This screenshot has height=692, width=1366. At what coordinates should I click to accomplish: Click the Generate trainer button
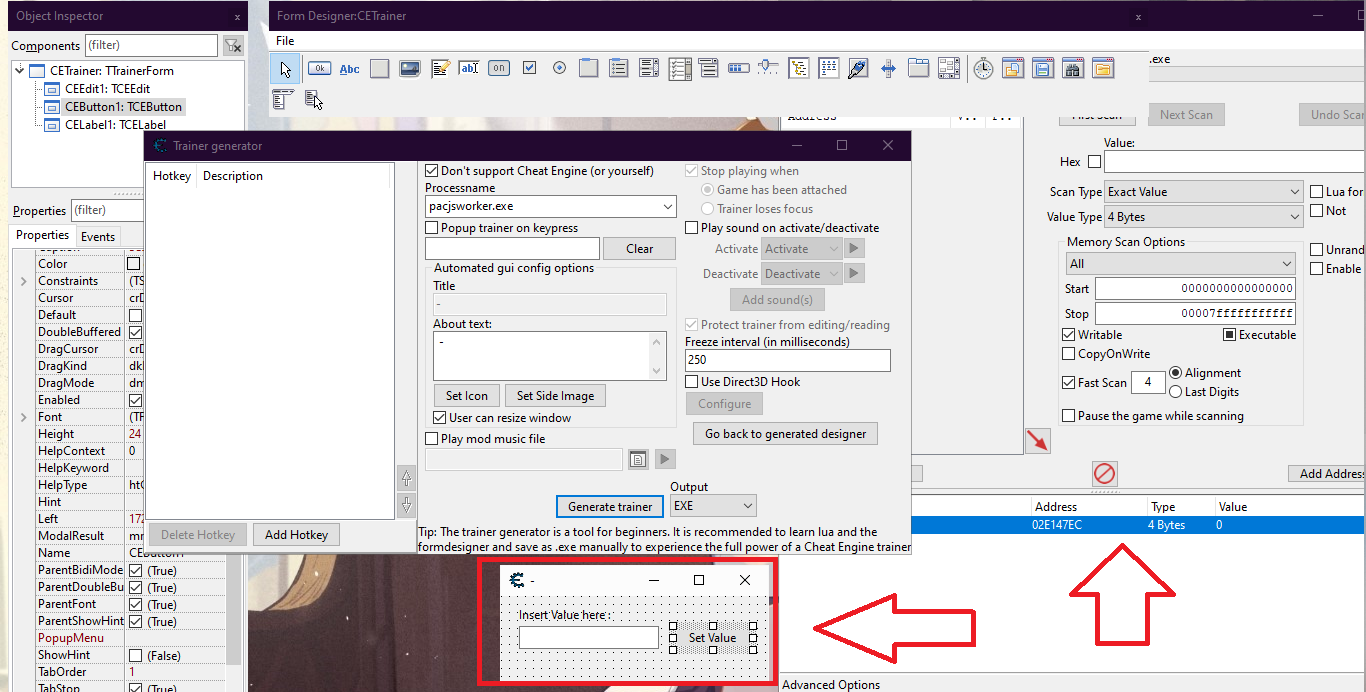pyautogui.click(x=610, y=506)
